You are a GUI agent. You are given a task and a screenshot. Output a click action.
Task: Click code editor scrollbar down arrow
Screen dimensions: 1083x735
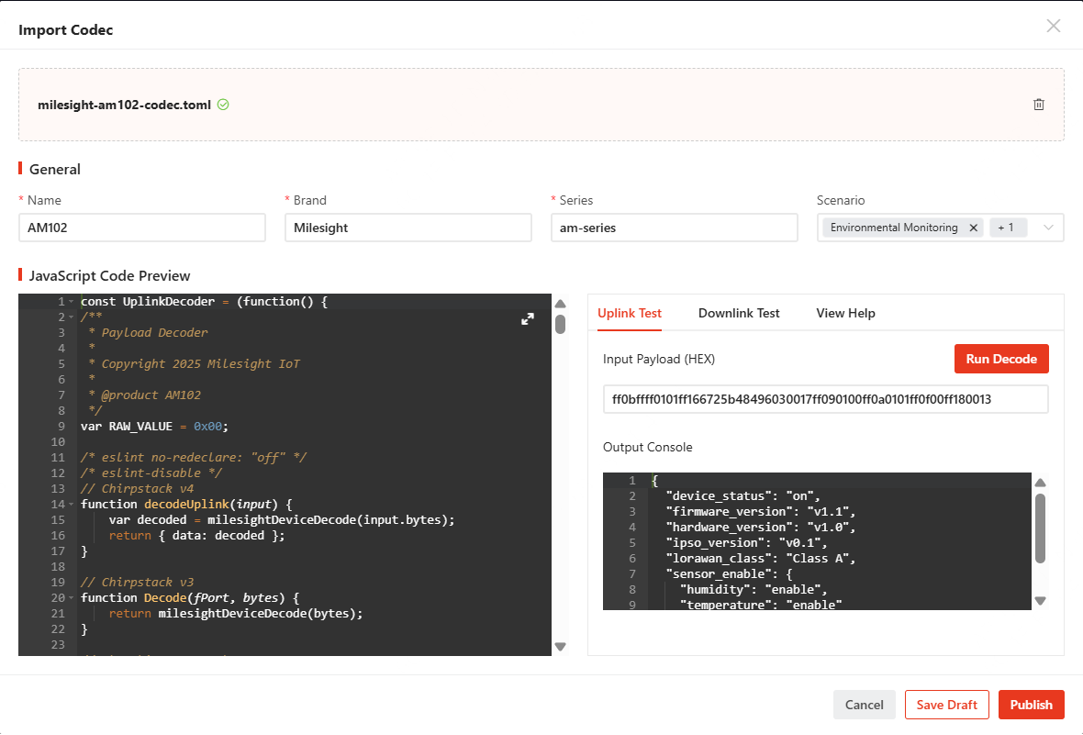[x=560, y=647]
